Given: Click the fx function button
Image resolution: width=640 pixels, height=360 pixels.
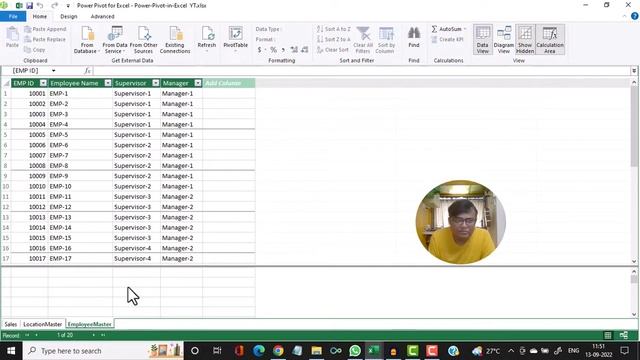Looking at the screenshot, I should coord(87,71).
